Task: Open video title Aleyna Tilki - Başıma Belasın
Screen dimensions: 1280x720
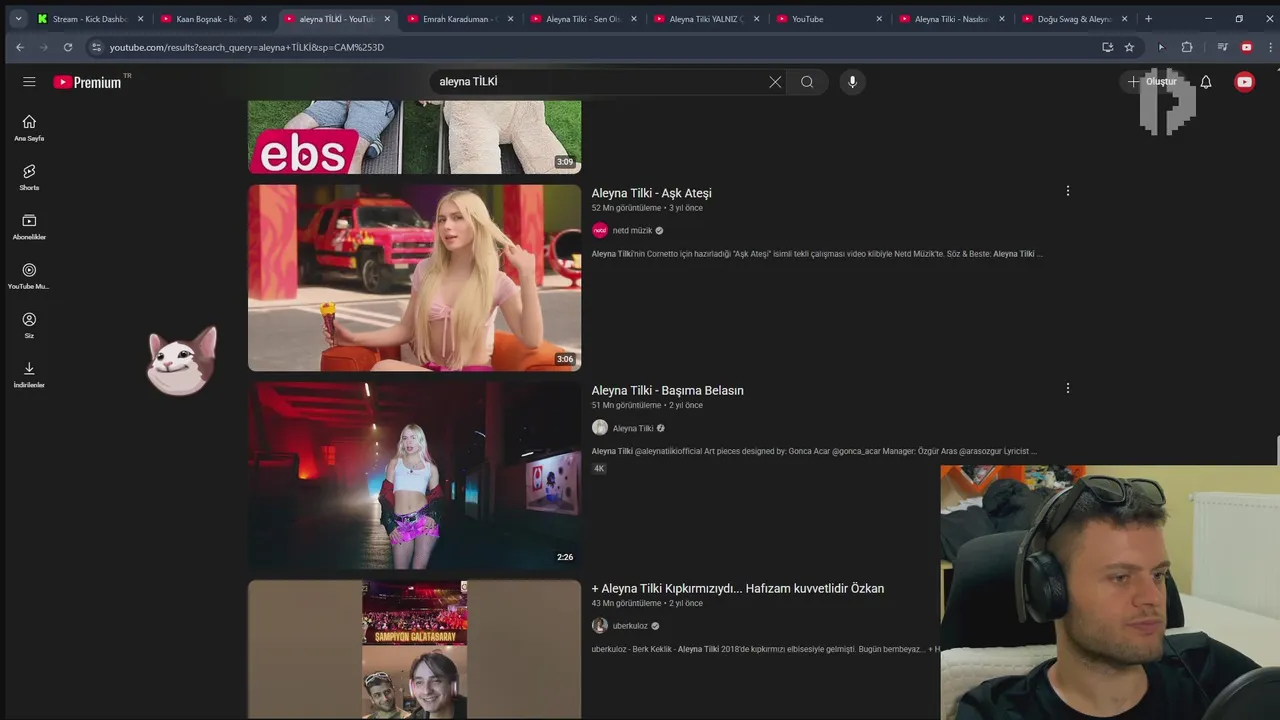Action: (667, 391)
